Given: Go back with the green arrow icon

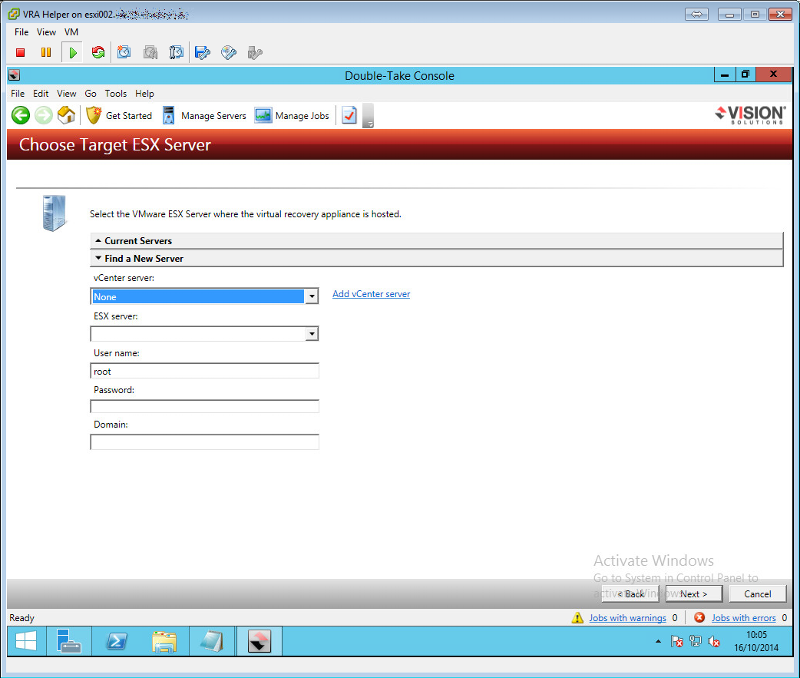Looking at the screenshot, I should coord(21,115).
